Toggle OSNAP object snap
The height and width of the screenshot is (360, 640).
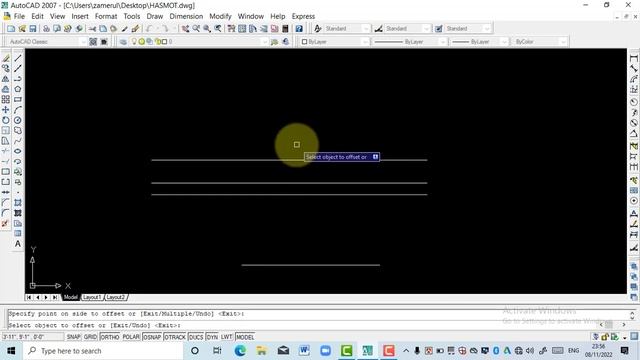tap(152, 337)
